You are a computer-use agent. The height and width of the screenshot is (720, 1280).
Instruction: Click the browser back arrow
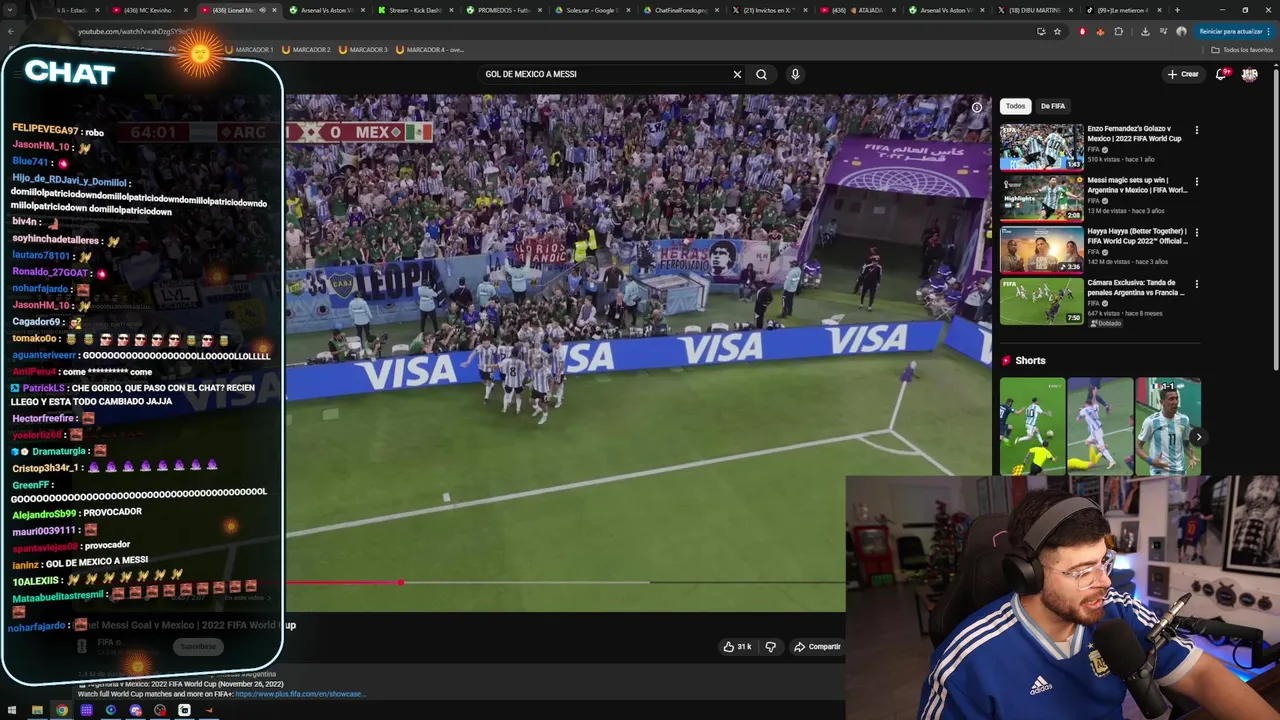(x=10, y=31)
